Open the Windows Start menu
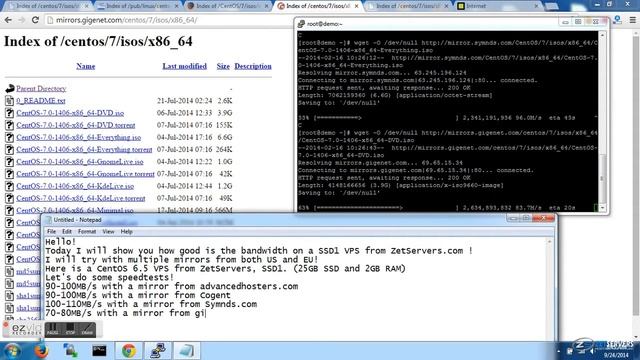Viewport: 640px width, 360px height. (x=12, y=351)
